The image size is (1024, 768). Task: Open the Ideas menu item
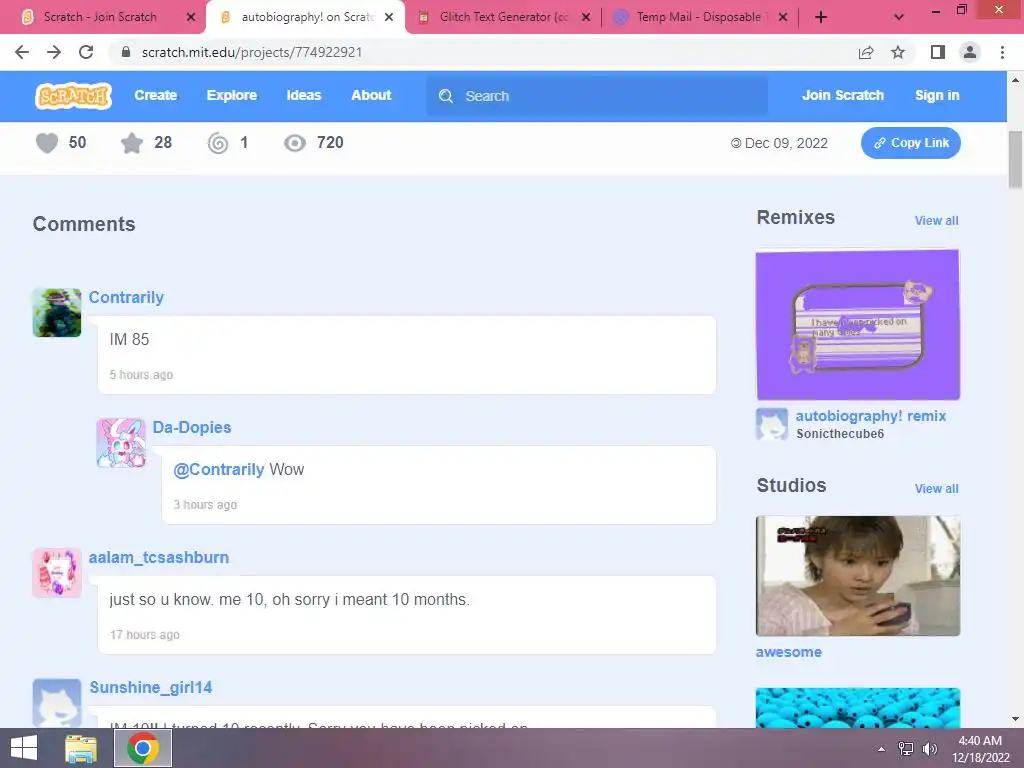point(304,95)
